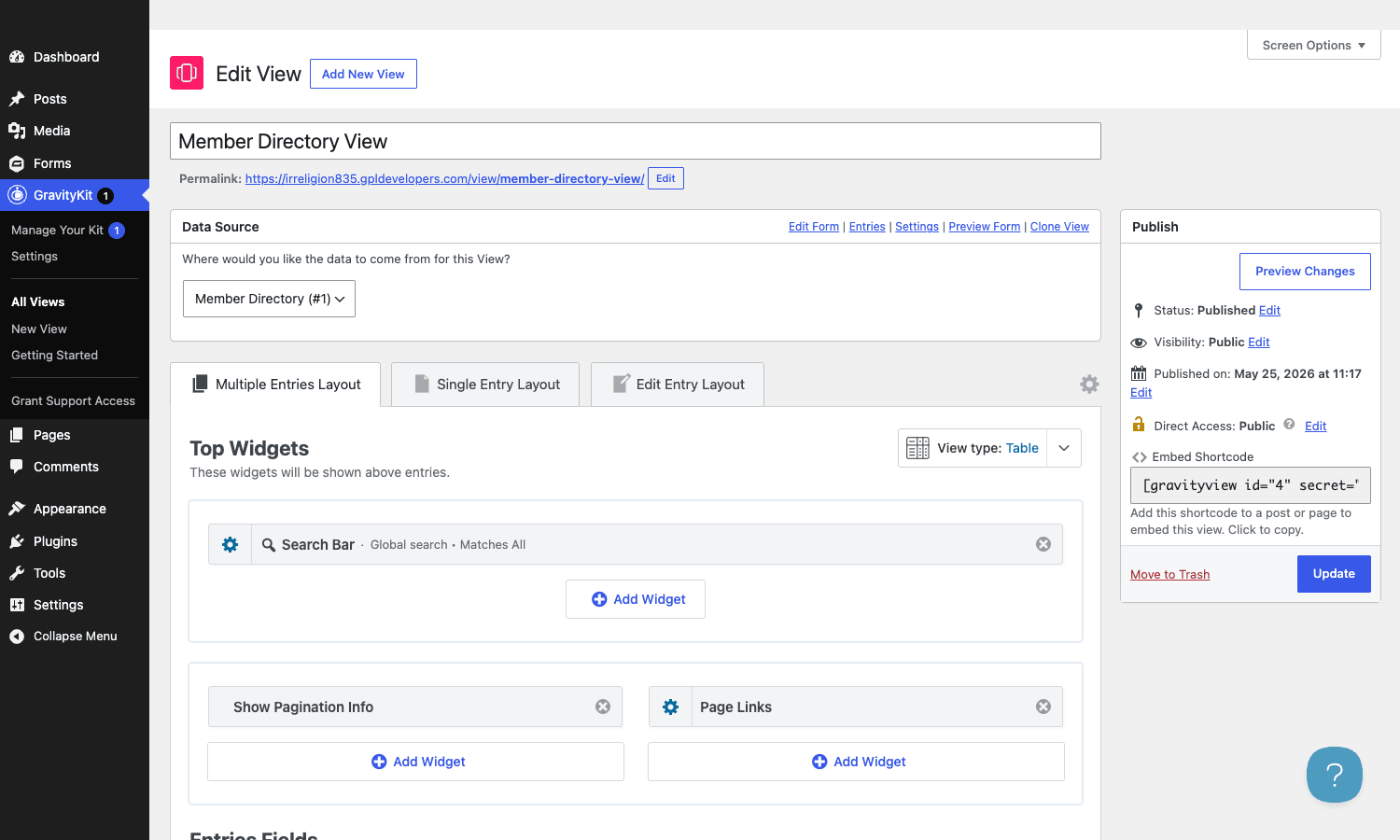Open the Member Directory data source dropdown

click(269, 299)
